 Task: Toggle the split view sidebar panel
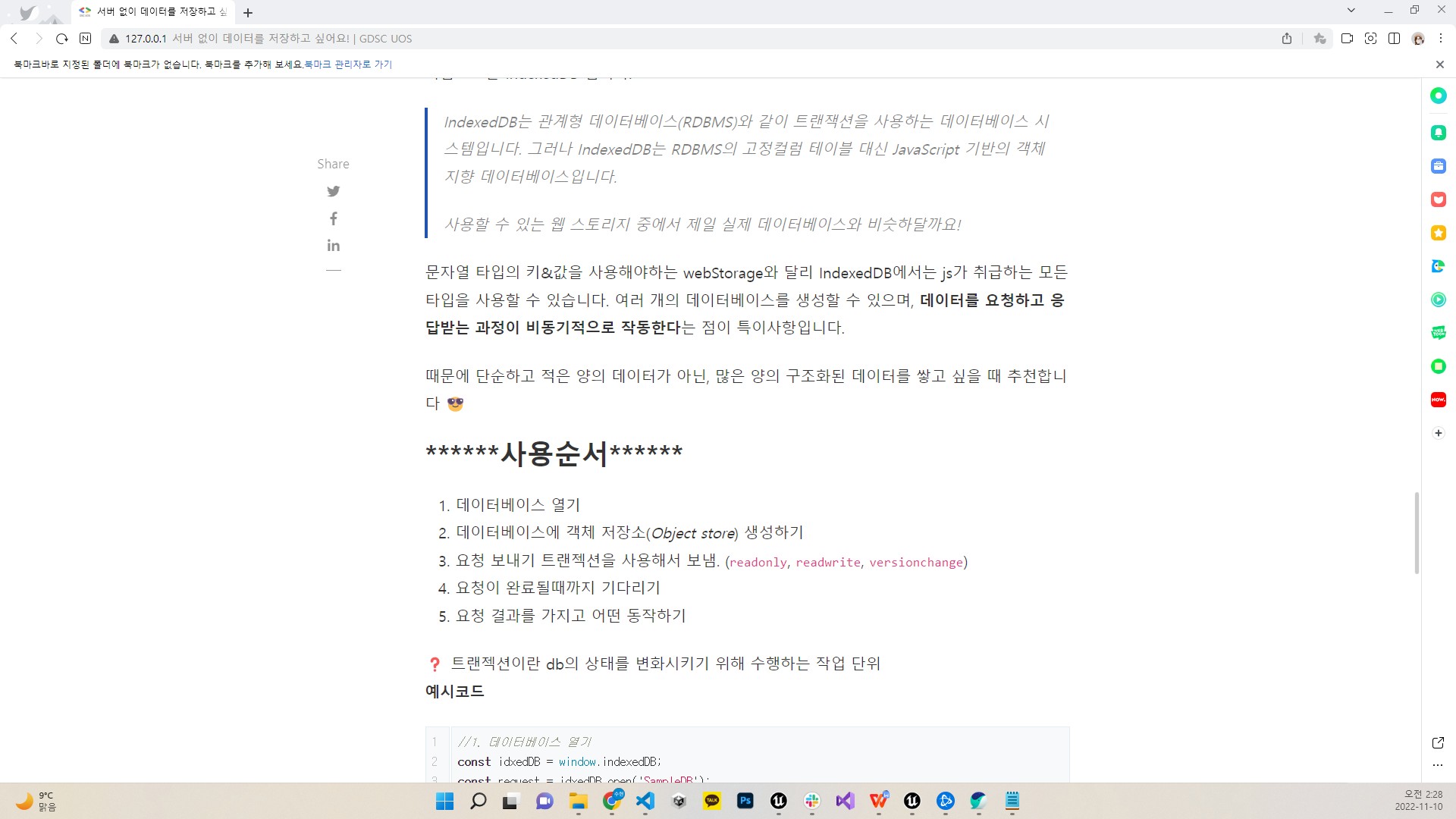coord(1394,39)
